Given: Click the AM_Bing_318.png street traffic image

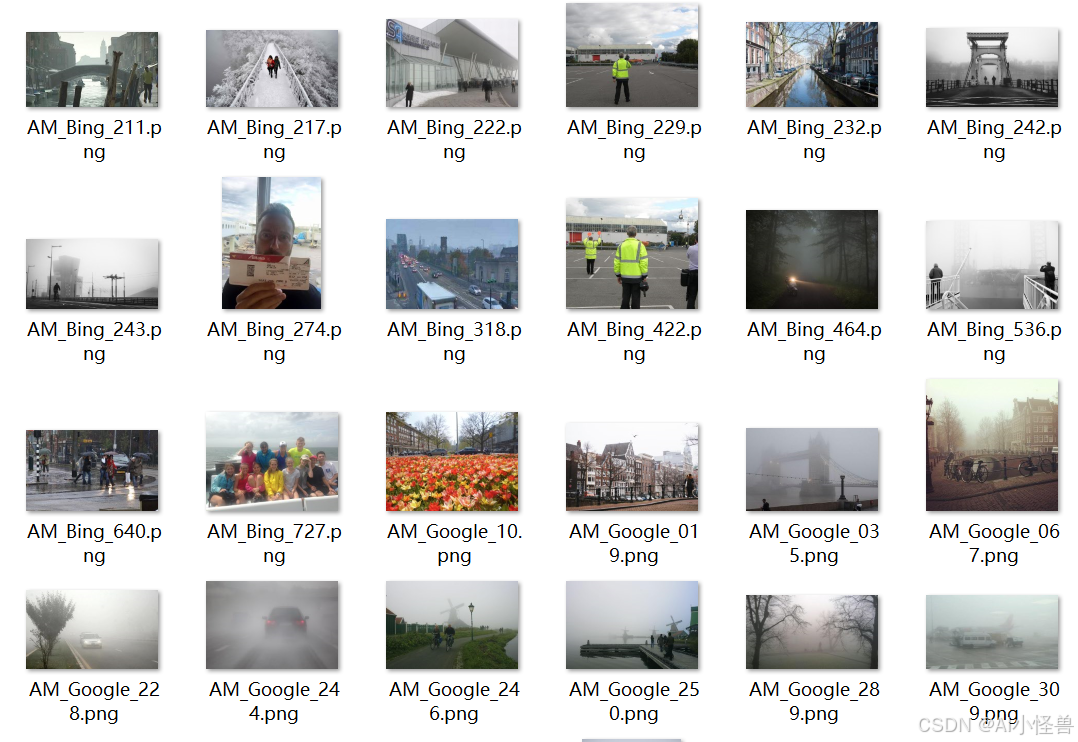Looking at the screenshot, I should [452, 264].
